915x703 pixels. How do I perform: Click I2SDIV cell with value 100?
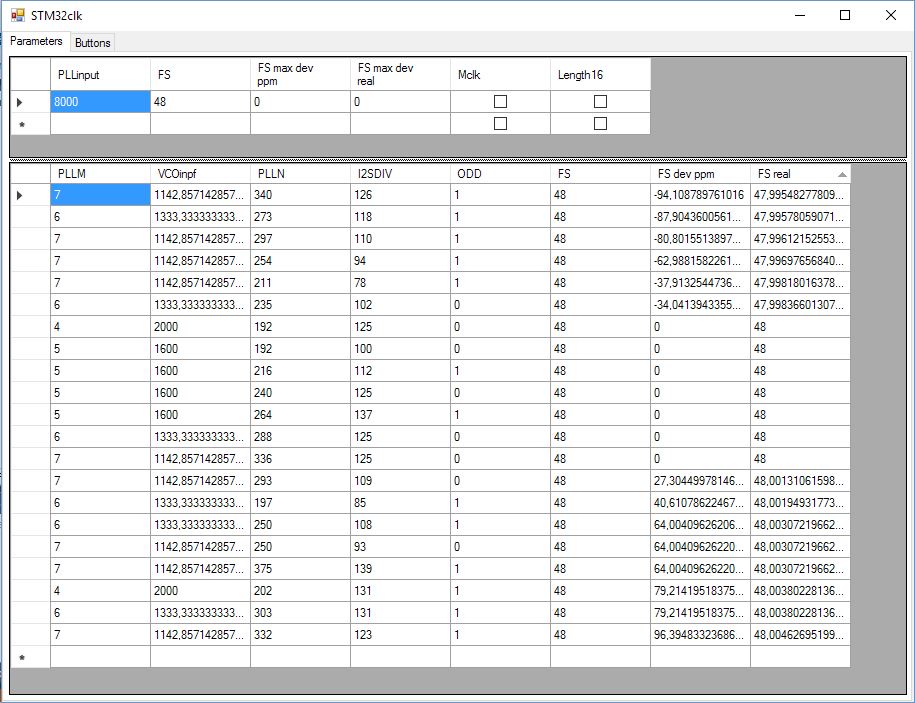[x=400, y=349]
